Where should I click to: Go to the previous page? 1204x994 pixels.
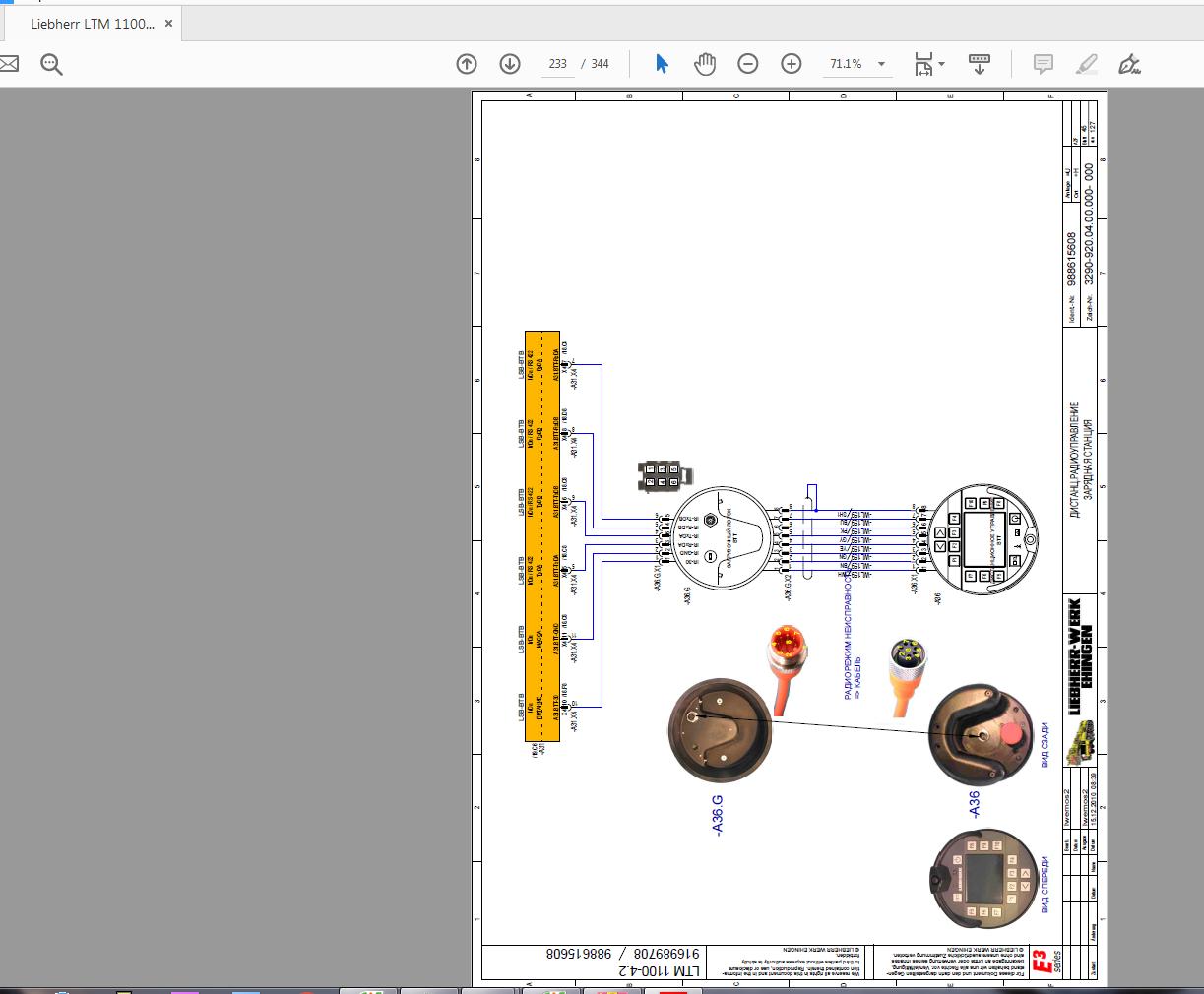(x=466, y=63)
